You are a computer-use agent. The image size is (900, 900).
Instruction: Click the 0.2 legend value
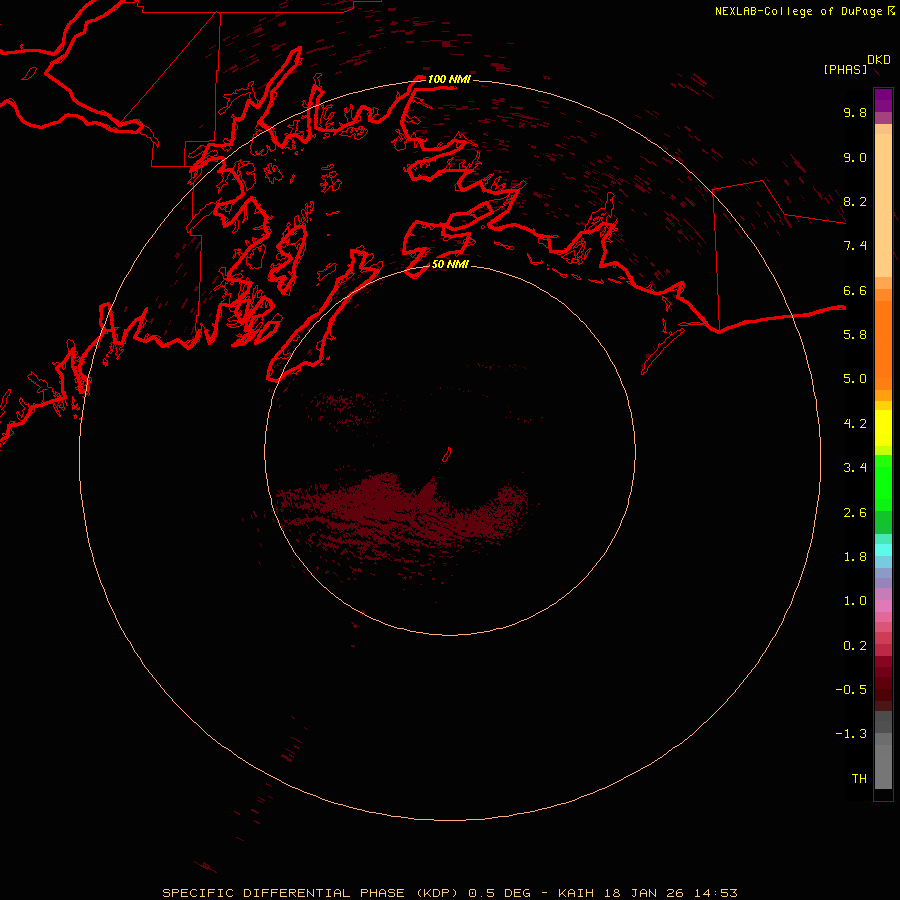click(x=855, y=646)
